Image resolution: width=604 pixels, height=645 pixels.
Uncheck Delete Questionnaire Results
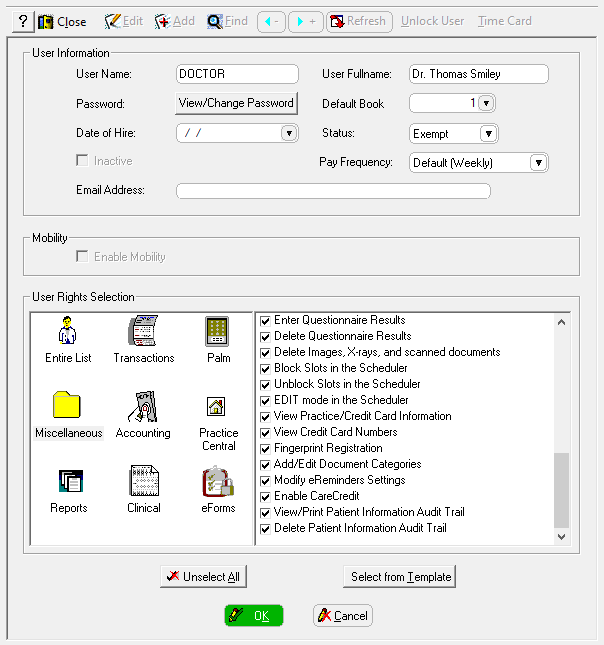click(265, 336)
